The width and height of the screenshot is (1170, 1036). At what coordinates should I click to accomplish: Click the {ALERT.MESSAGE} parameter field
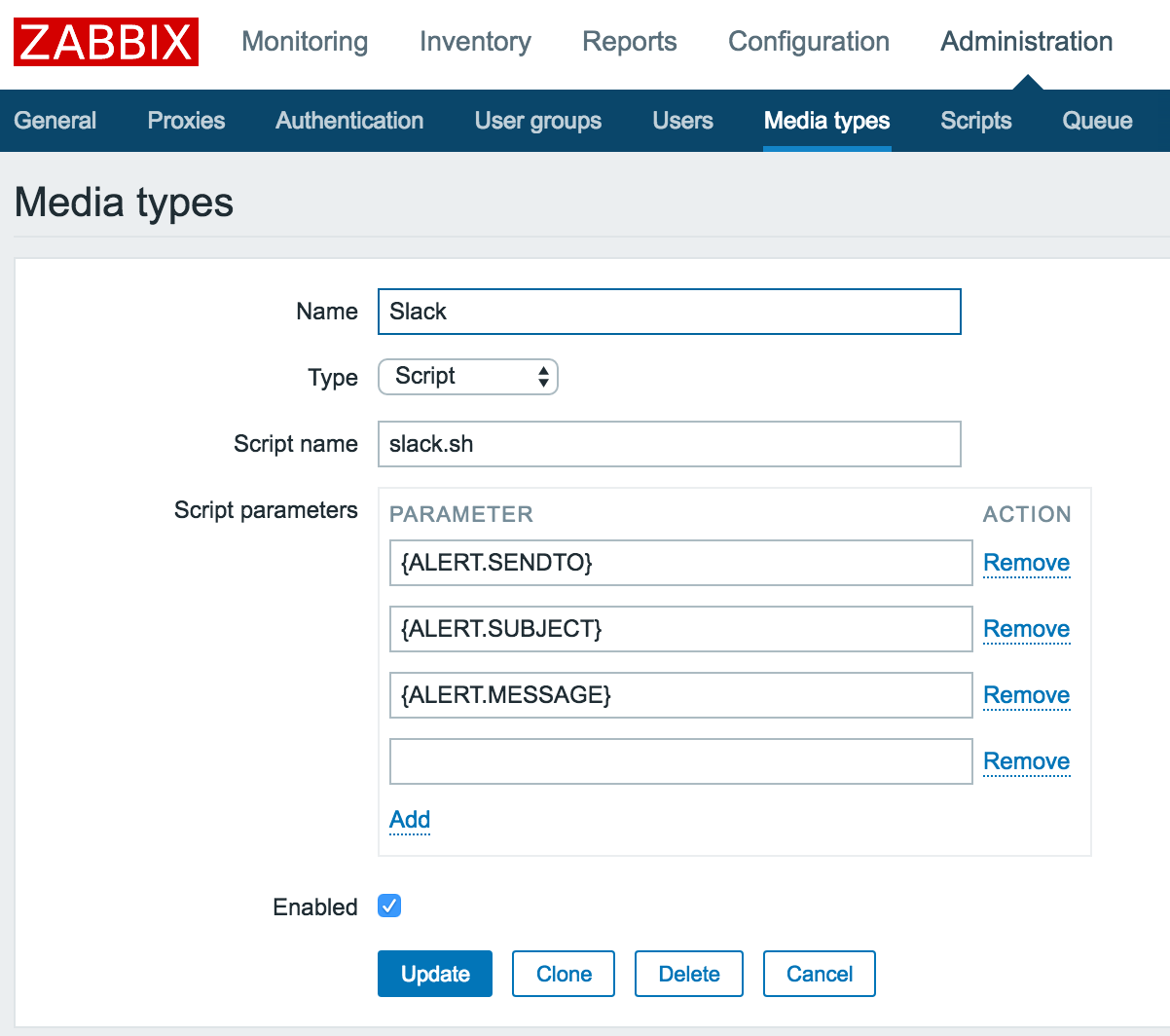[x=681, y=695]
